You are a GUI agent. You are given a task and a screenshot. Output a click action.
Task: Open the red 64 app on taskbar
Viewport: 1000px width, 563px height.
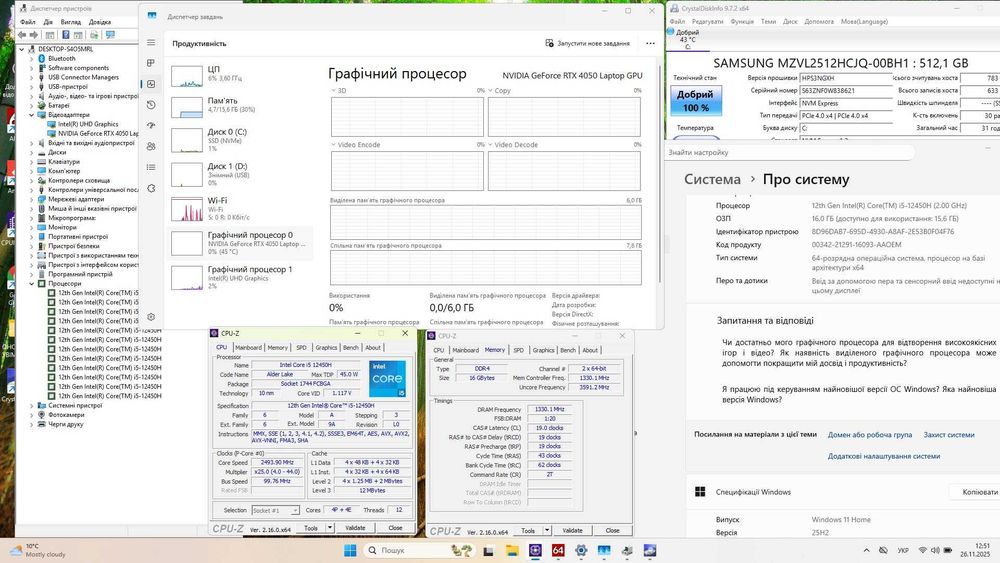[558, 550]
